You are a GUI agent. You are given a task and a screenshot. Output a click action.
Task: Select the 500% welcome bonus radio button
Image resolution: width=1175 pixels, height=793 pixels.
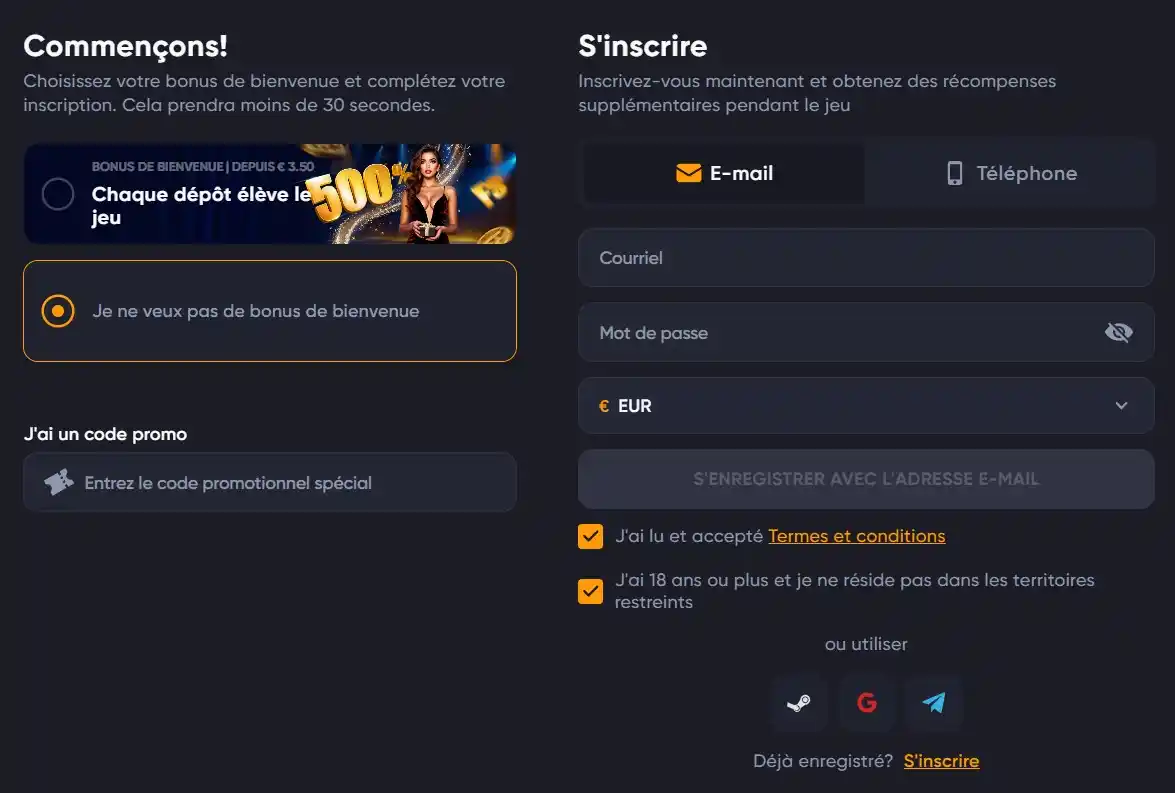click(58, 194)
